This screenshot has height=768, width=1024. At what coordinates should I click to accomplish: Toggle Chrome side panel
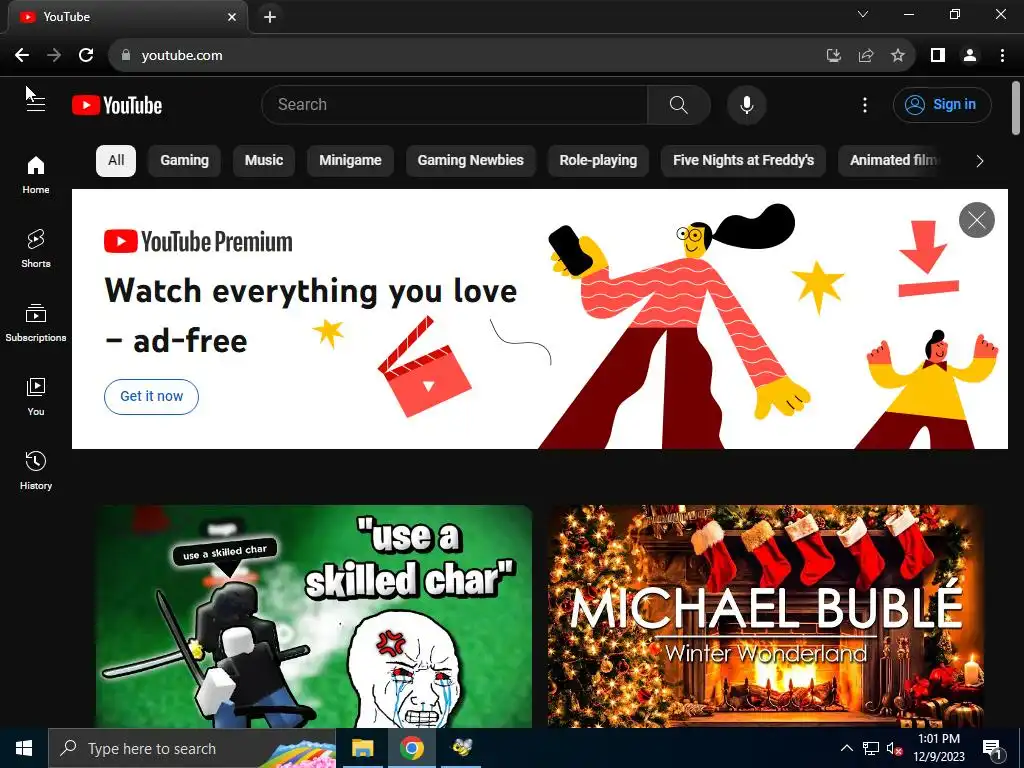point(938,56)
